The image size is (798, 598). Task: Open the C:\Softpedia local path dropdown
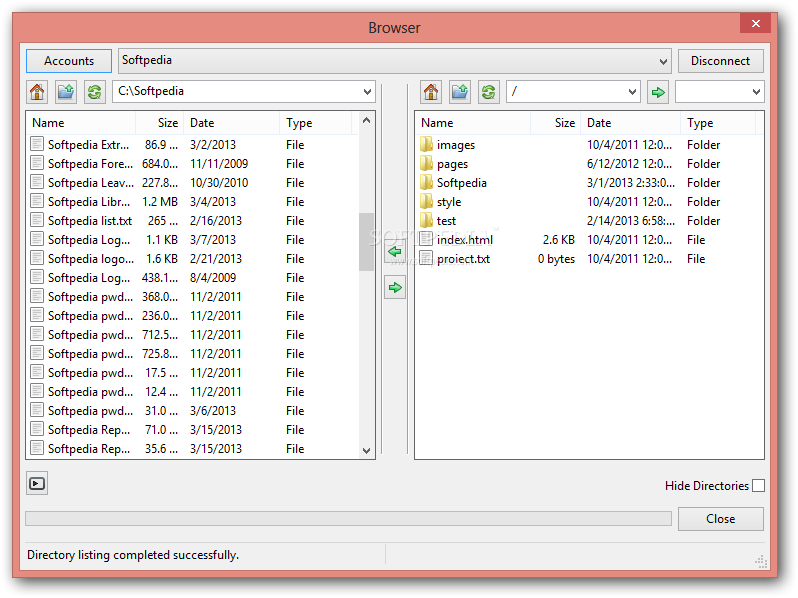[367, 92]
